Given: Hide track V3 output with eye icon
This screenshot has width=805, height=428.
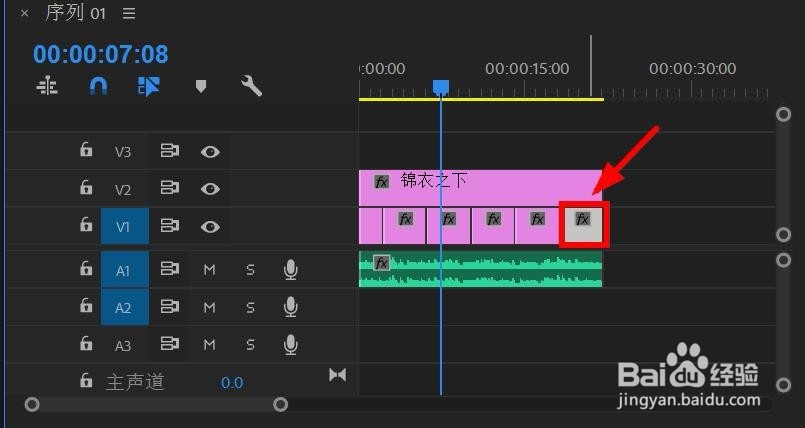Looking at the screenshot, I should pos(210,151).
